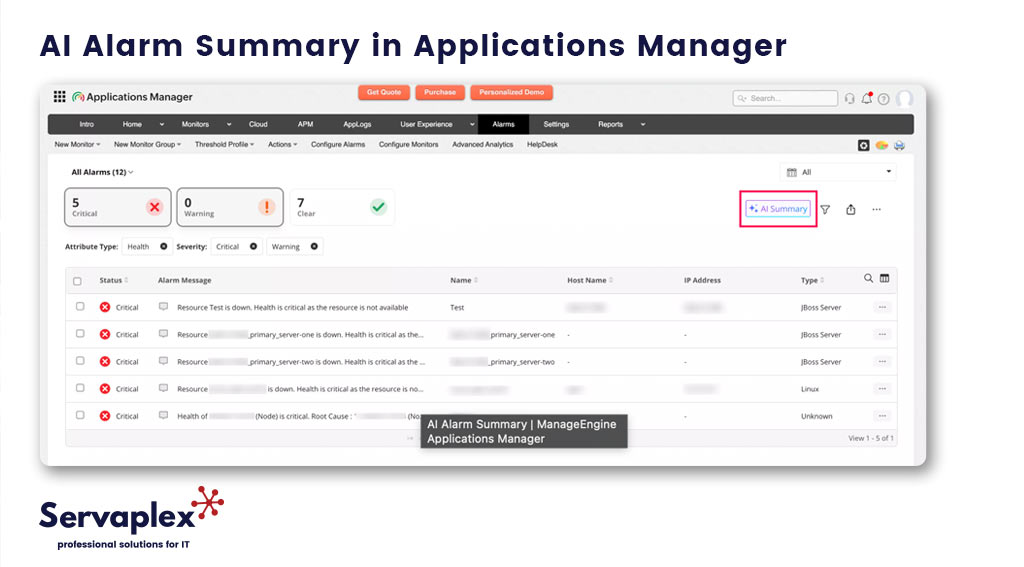Expand the Threshold Profile menu
This screenshot has height=567, width=1024.
tap(224, 144)
